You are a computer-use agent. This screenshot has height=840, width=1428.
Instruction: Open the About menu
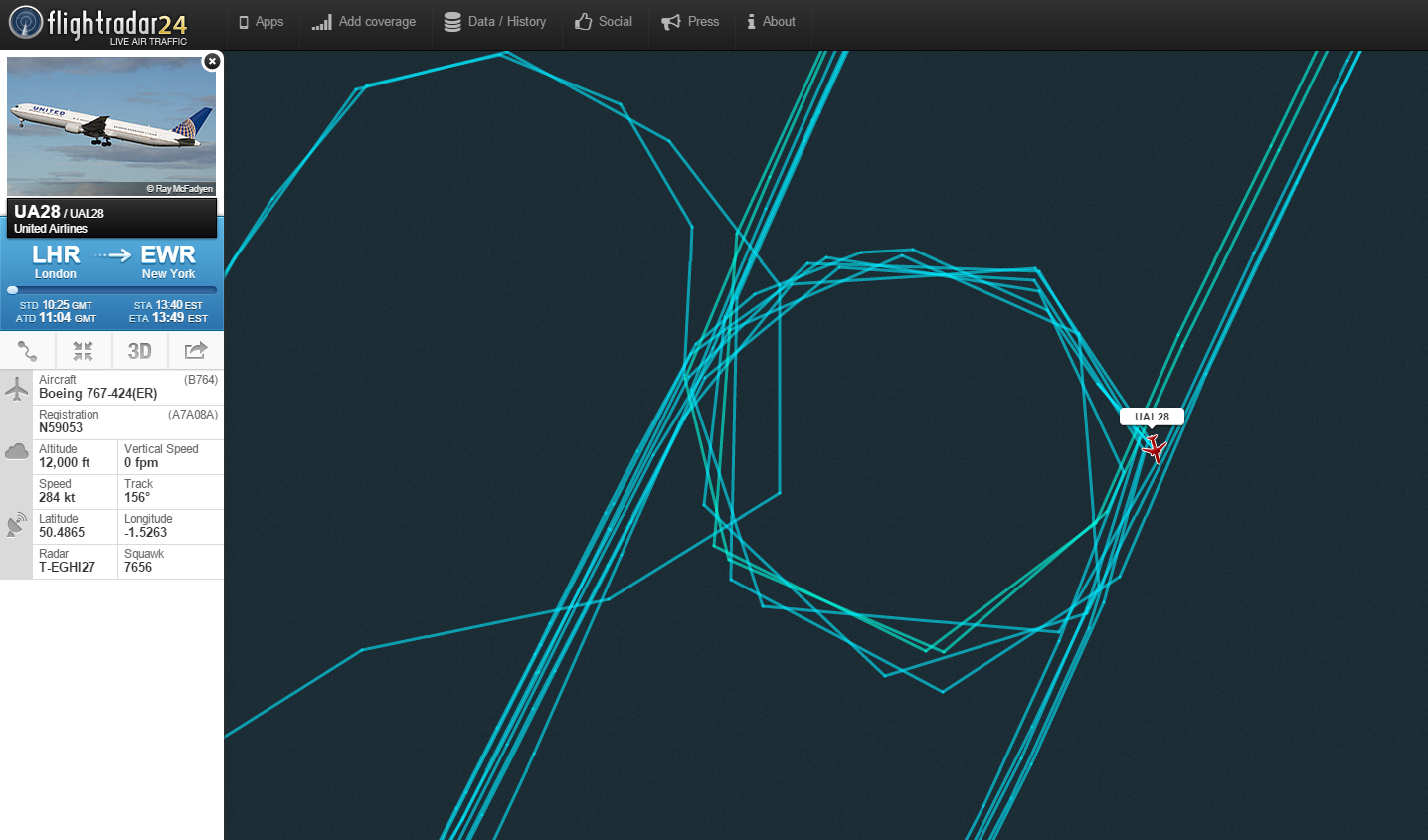pyautogui.click(x=771, y=22)
